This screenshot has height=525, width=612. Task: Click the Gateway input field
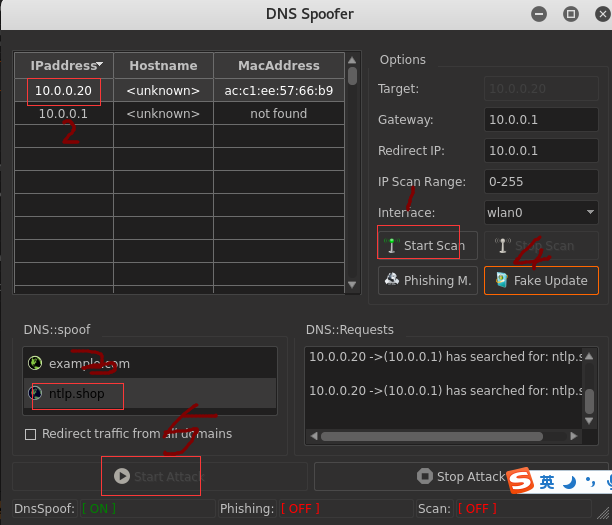(x=540, y=120)
